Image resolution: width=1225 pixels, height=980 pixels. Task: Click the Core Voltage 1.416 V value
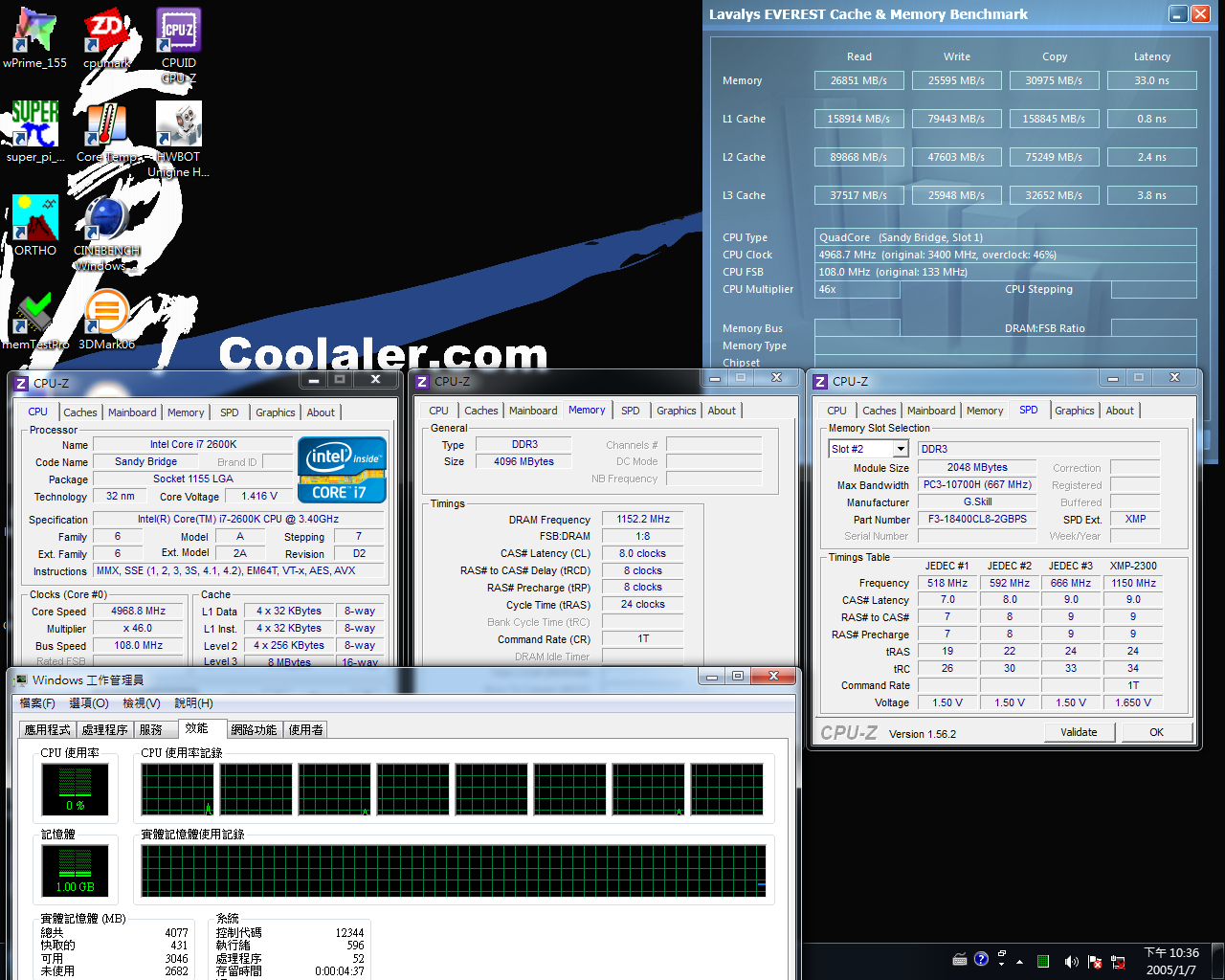tap(259, 497)
